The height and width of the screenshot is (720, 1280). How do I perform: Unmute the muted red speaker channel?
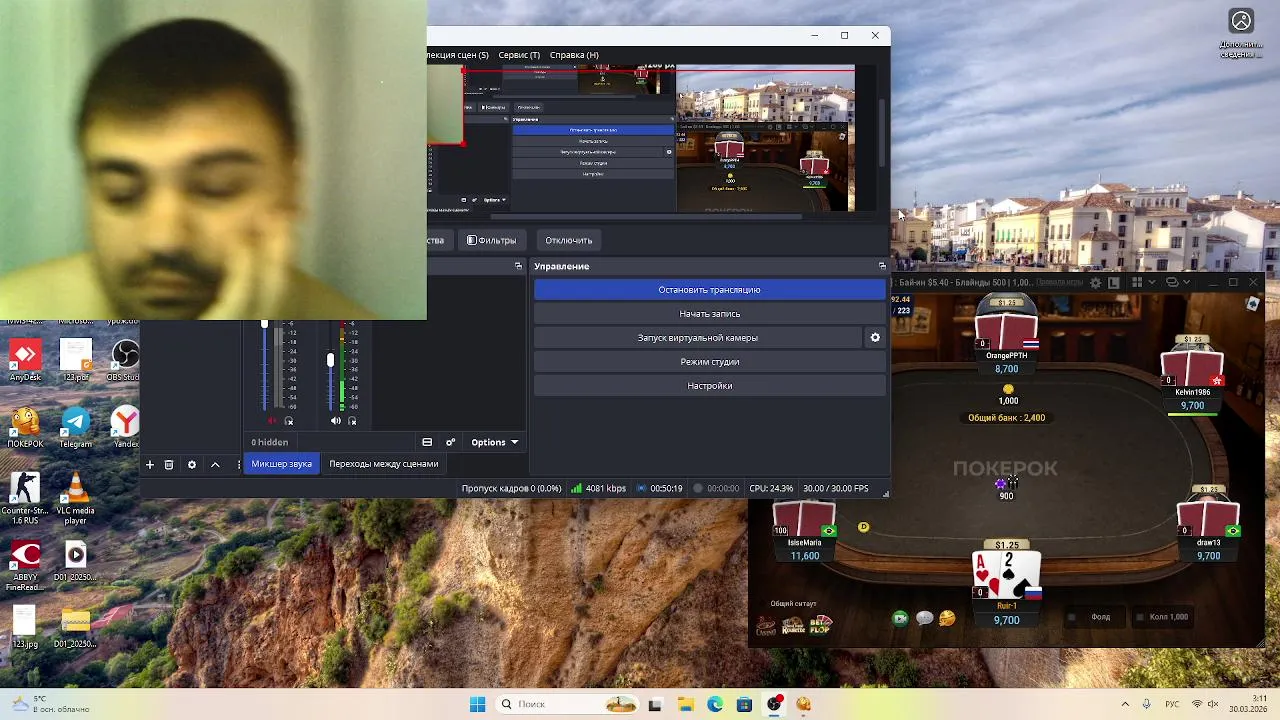[272, 421]
